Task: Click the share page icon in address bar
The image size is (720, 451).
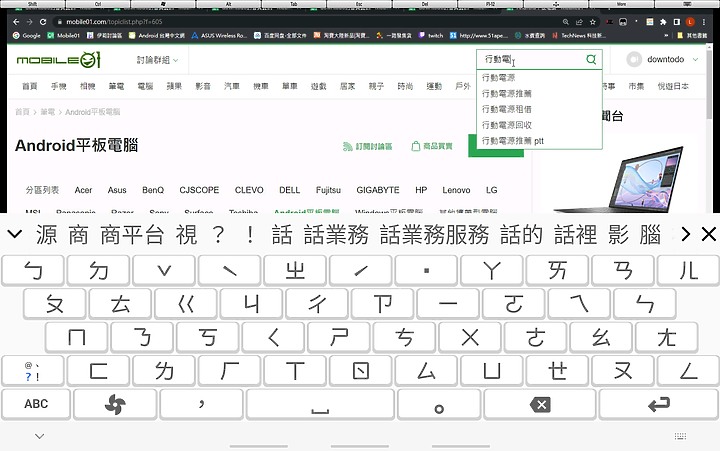Action: tap(579, 22)
